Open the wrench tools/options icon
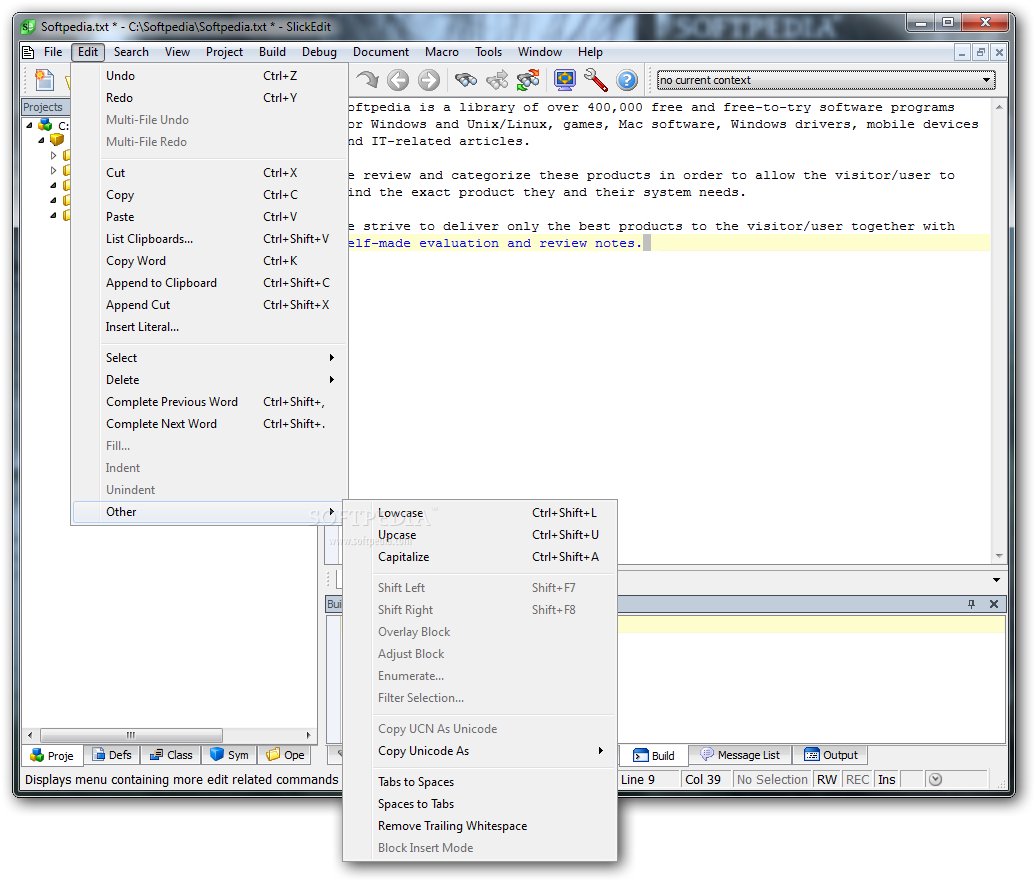This screenshot has width=1036, height=882. click(x=596, y=80)
